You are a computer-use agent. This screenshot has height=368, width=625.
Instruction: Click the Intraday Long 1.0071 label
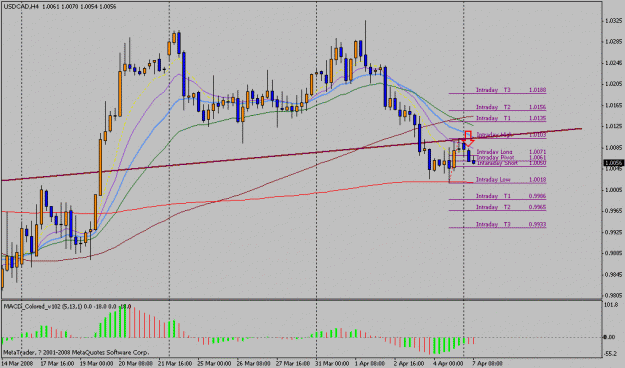[x=511, y=152]
